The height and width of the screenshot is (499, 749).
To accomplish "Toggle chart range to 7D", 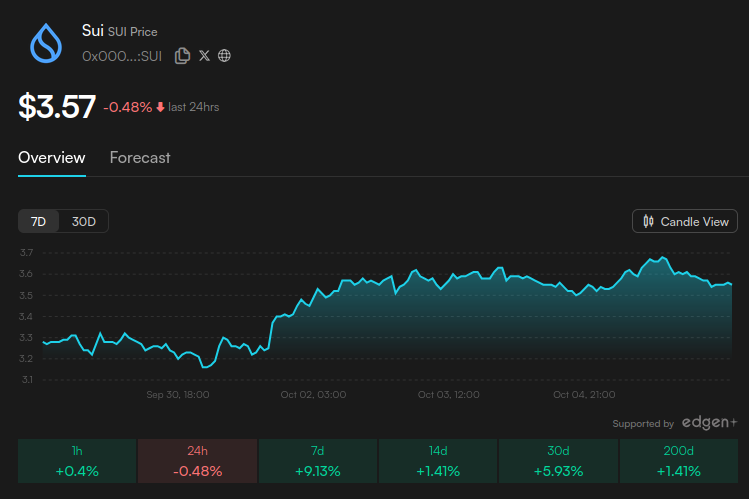I will 39,221.
